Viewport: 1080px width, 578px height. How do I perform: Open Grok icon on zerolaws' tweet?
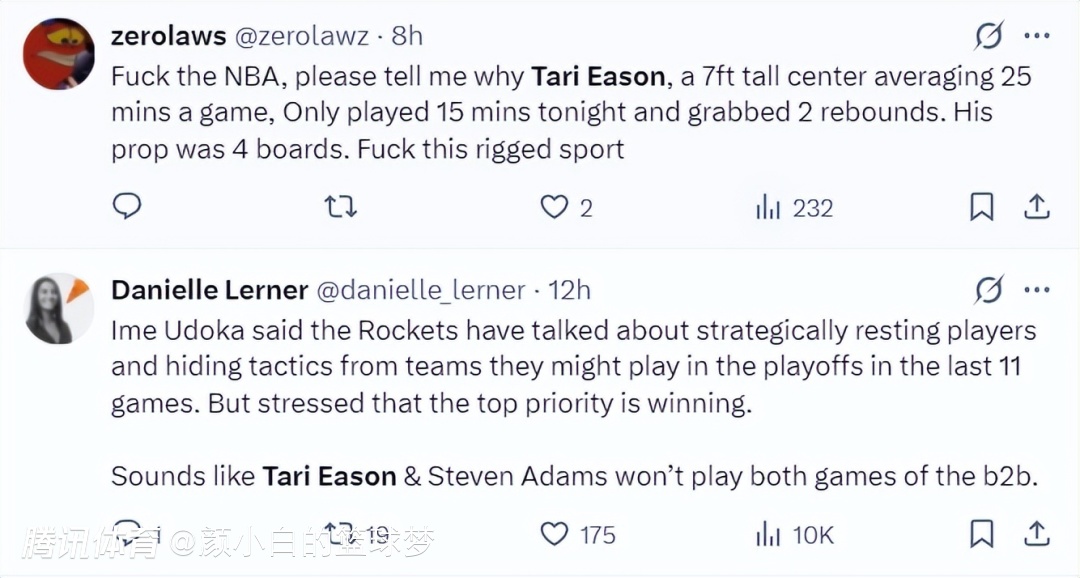tap(988, 37)
